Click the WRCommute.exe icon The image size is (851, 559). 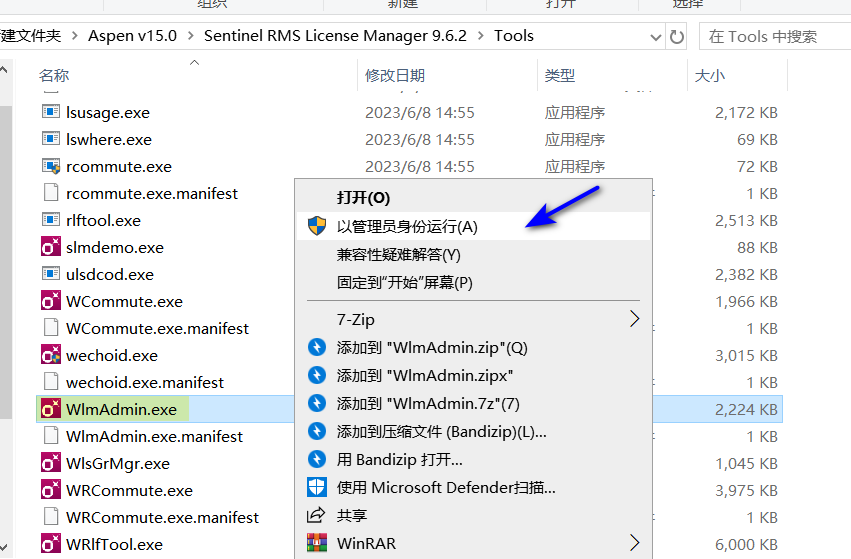tap(51, 490)
